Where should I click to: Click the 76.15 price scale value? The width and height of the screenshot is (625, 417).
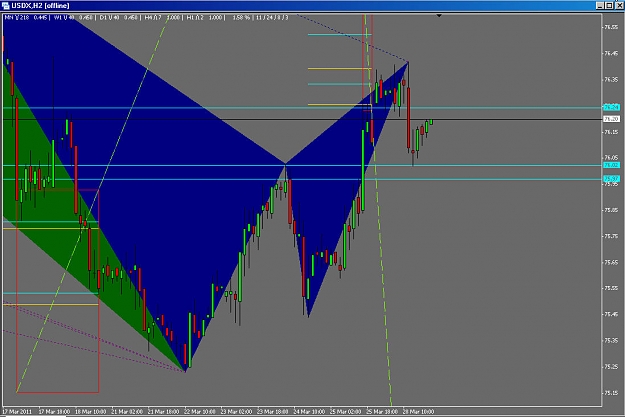click(611, 132)
